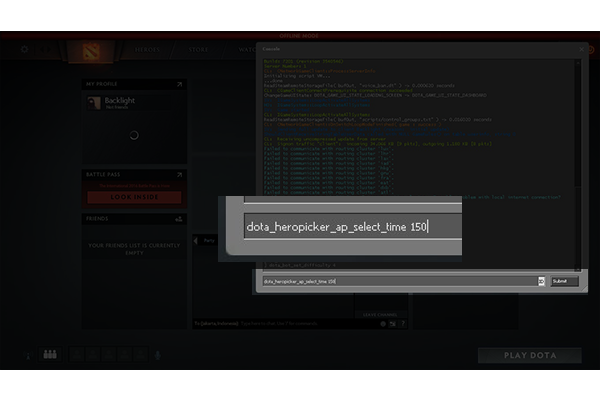600x400 pixels.
Task: Click the Console window title
Action: 271,49
